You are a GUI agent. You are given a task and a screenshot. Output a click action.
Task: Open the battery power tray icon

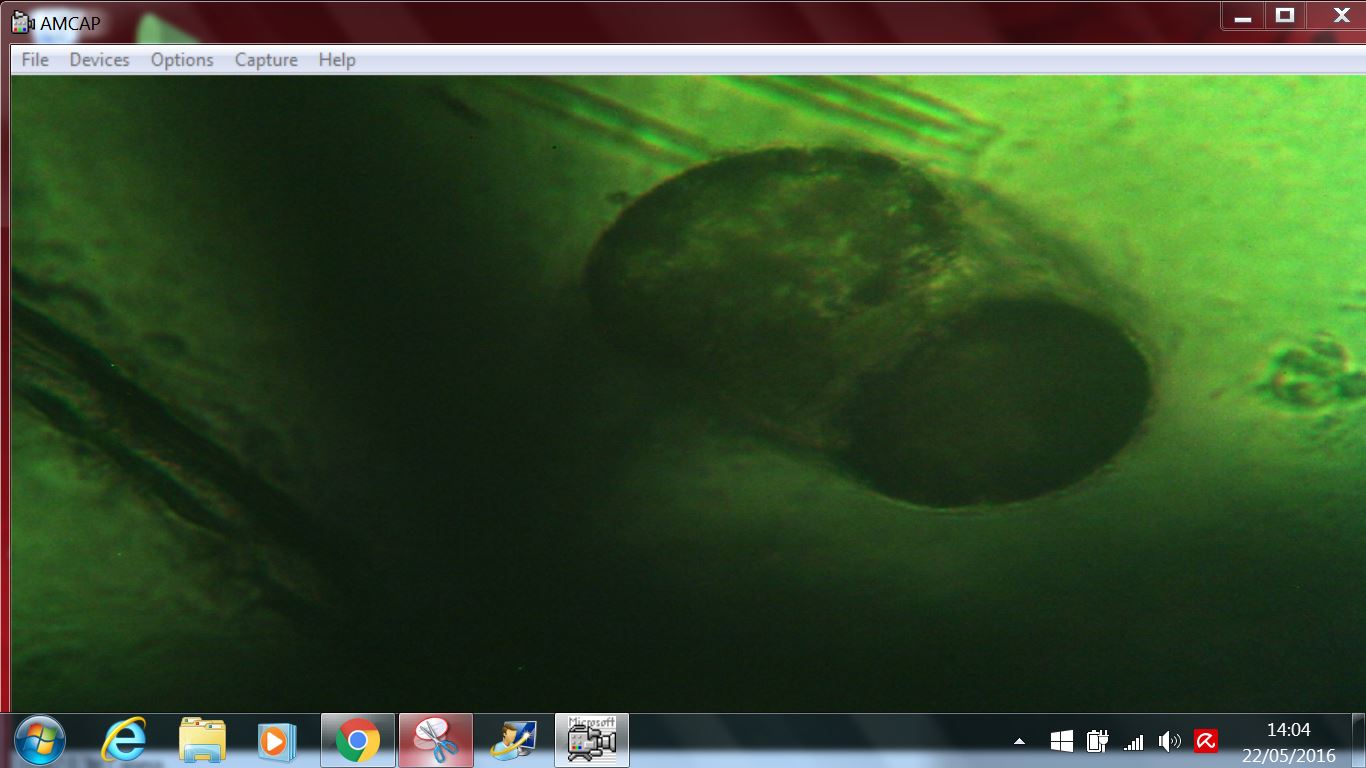click(x=1098, y=742)
